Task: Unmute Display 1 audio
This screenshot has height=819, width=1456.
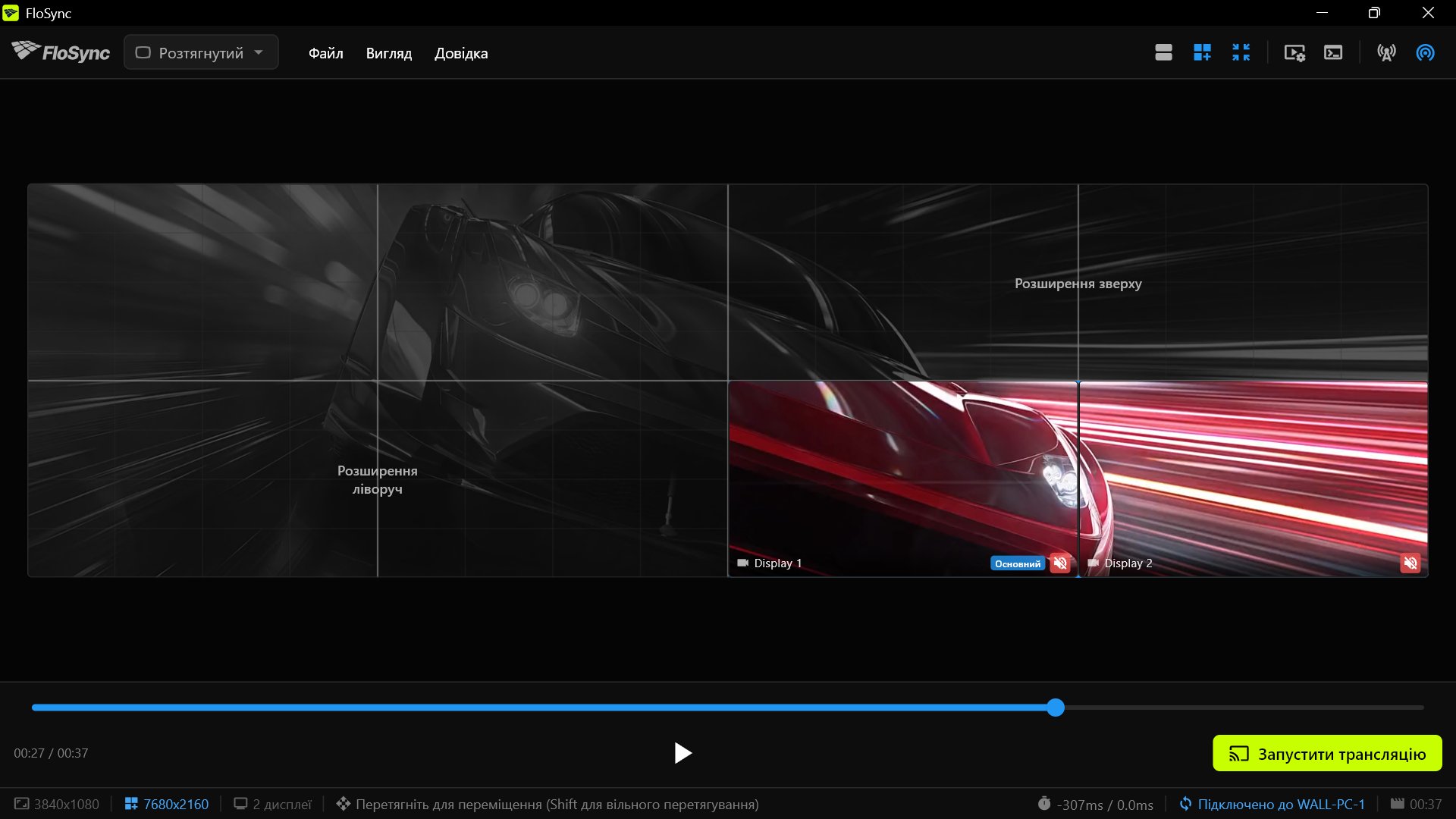Action: [1060, 563]
